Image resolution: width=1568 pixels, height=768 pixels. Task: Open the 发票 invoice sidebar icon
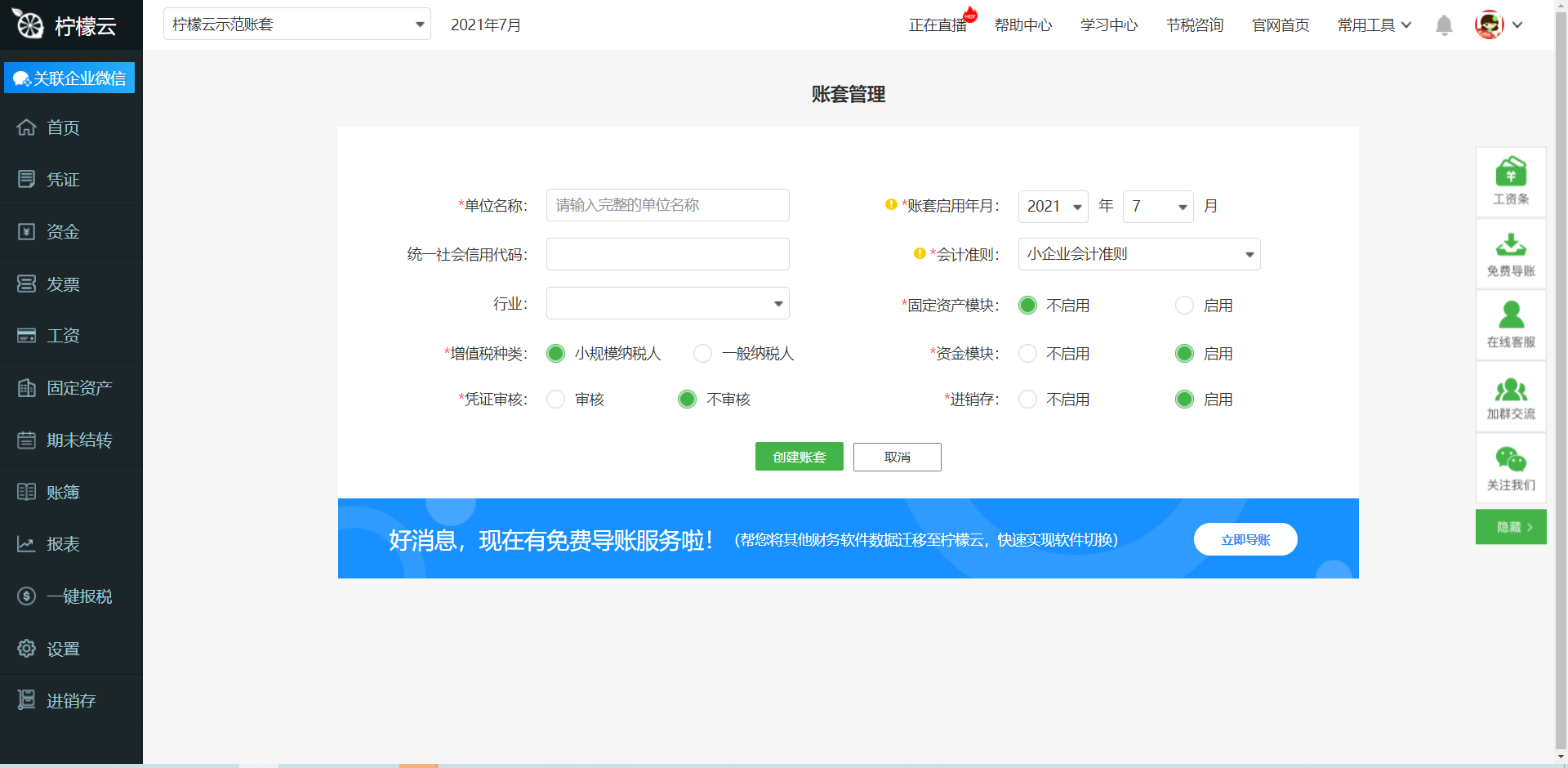pos(27,284)
